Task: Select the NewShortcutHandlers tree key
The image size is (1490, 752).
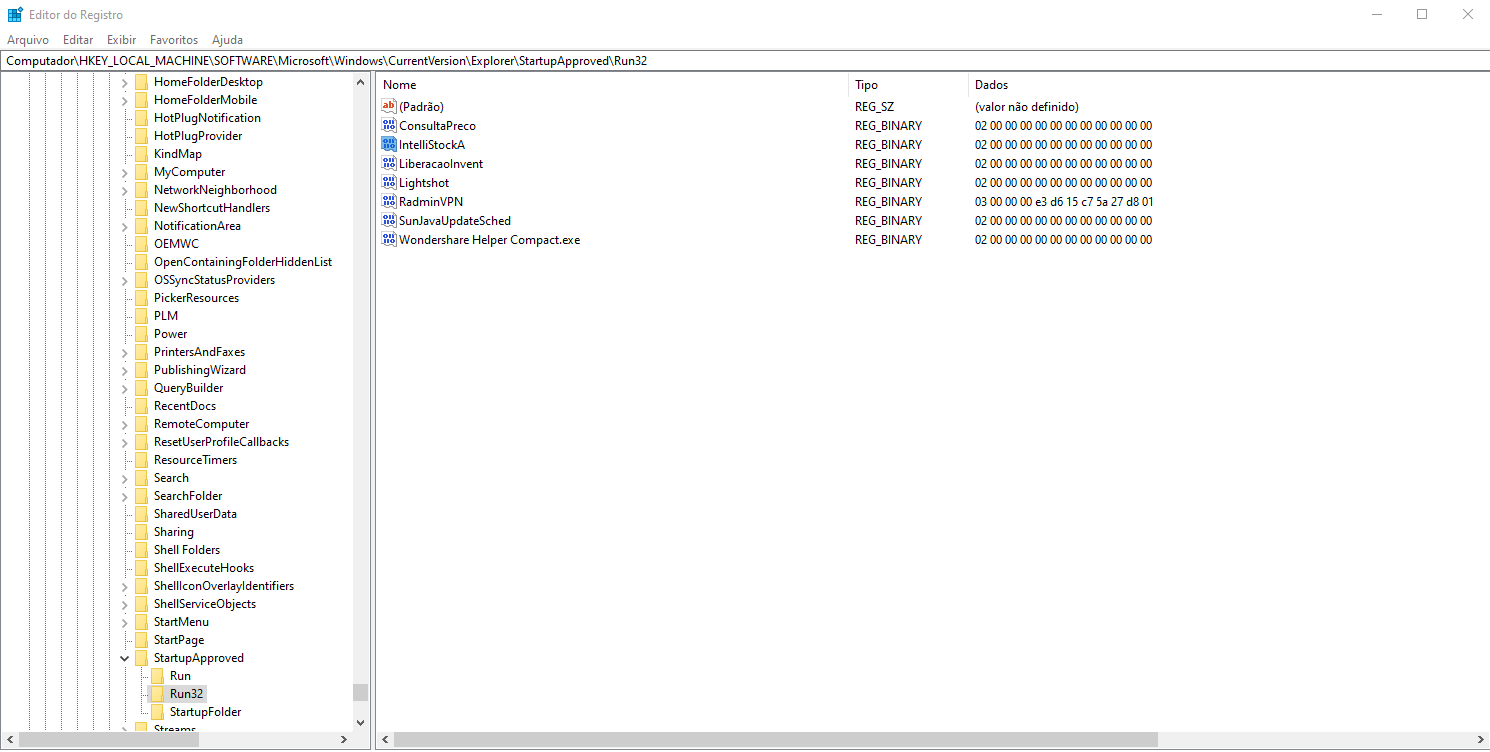Action: [x=212, y=208]
